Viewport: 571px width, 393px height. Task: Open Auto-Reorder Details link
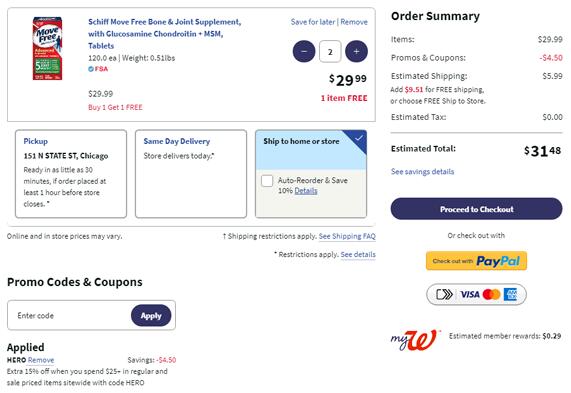tap(306, 191)
